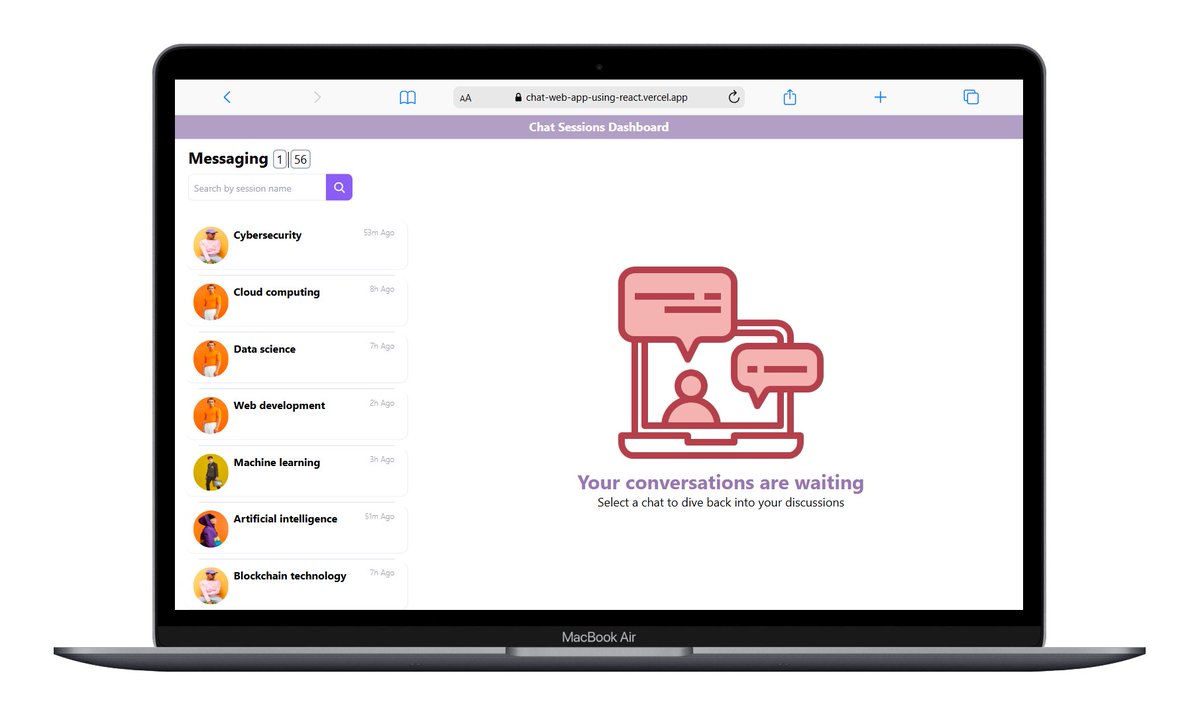The height and width of the screenshot is (716, 1200).
Task: Open the Web development chat session
Action: tap(298, 415)
